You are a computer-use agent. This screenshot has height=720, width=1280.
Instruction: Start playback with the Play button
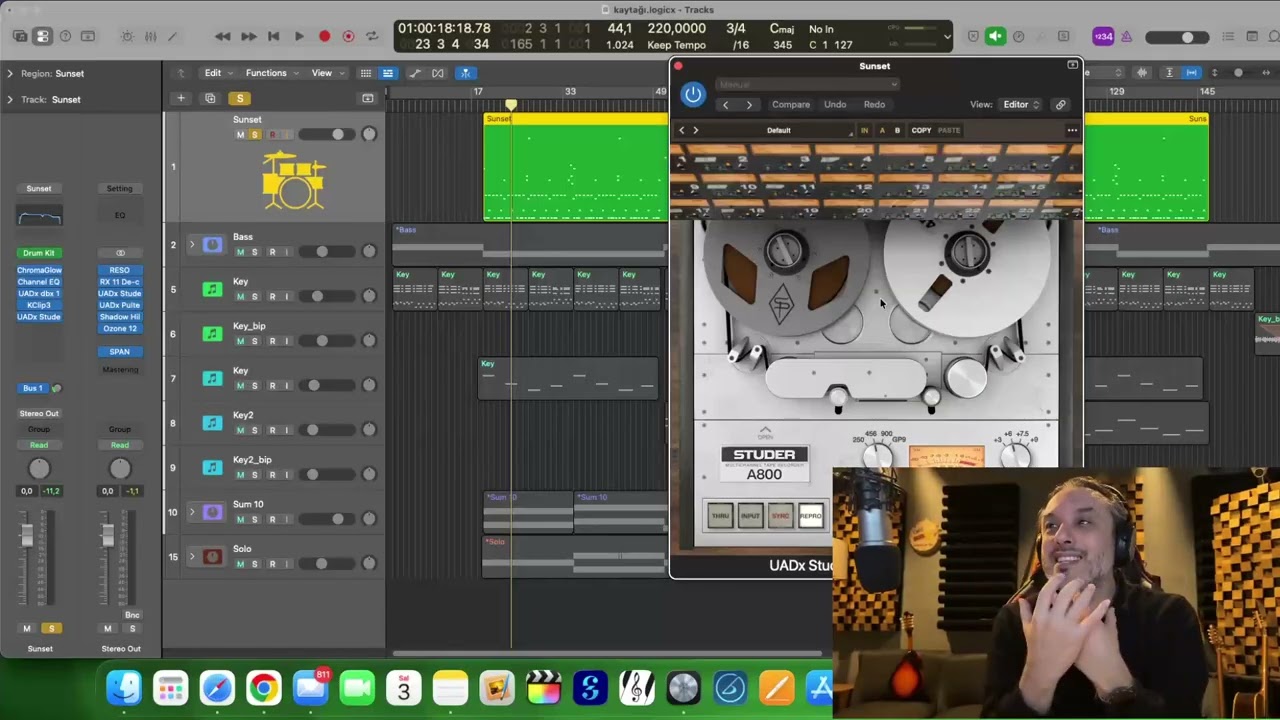299,36
